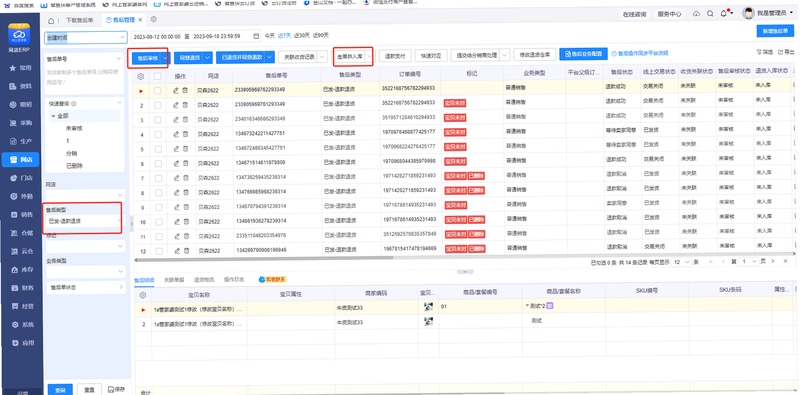800x395 pixels.
Task: Select 未审核 in quick query tree
Action: (74, 128)
